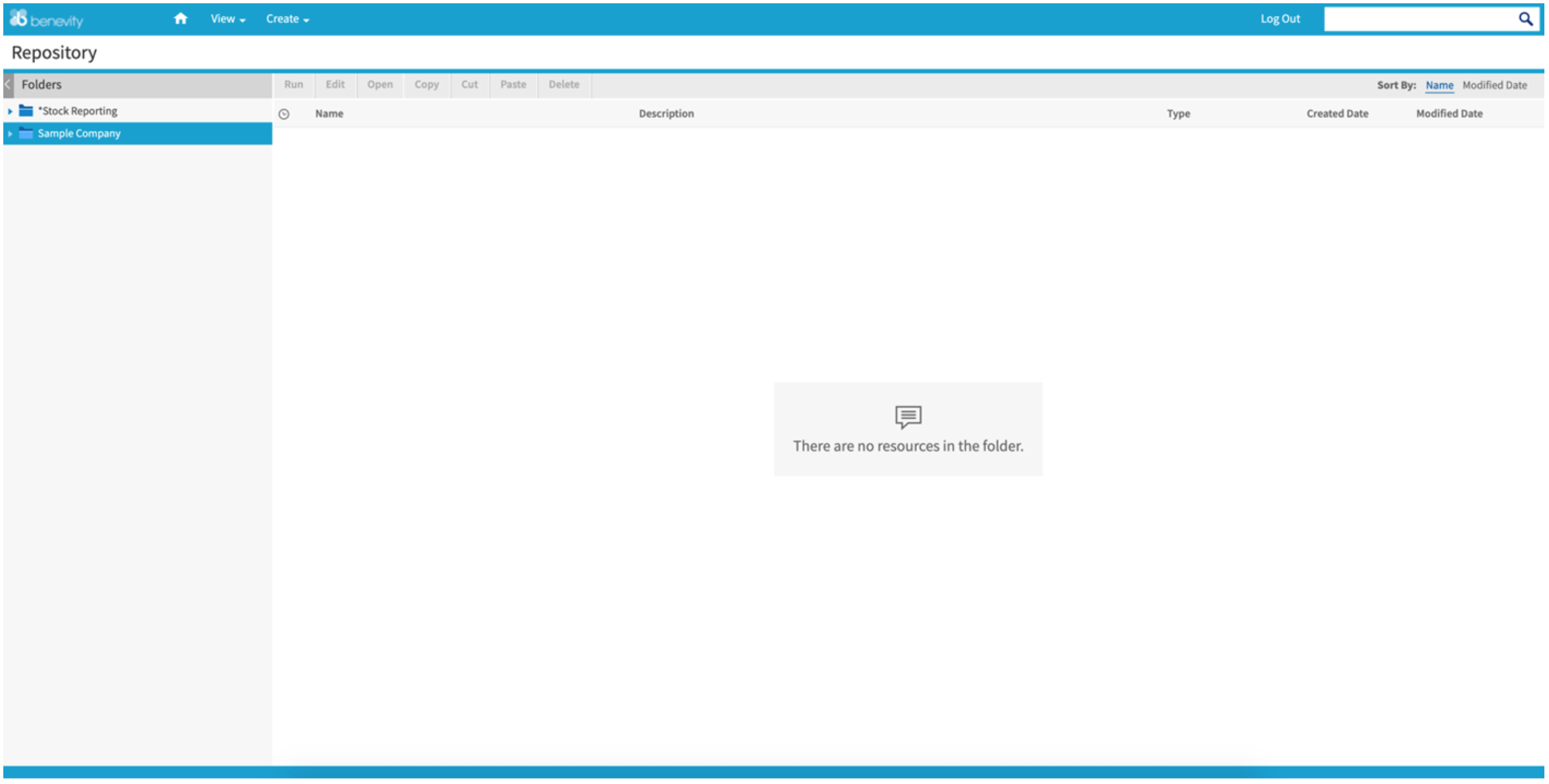
Task: Click the Repository page heading
Action: (53, 52)
